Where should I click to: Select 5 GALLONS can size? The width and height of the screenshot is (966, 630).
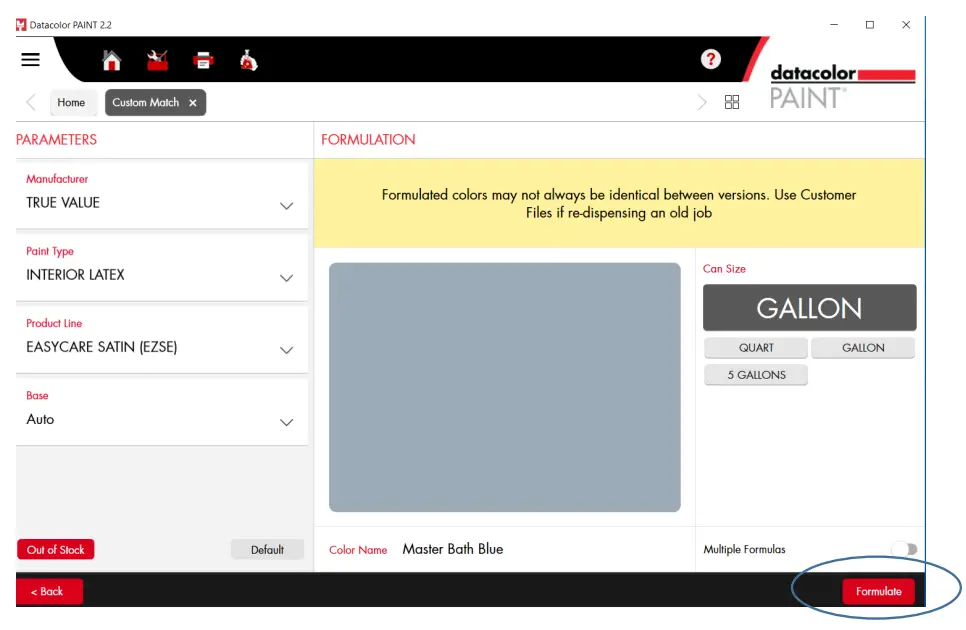click(x=756, y=375)
